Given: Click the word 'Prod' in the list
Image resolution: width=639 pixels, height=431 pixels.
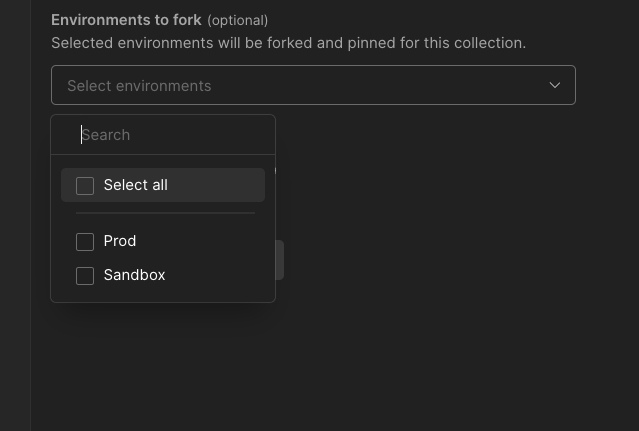Looking at the screenshot, I should (x=120, y=241).
